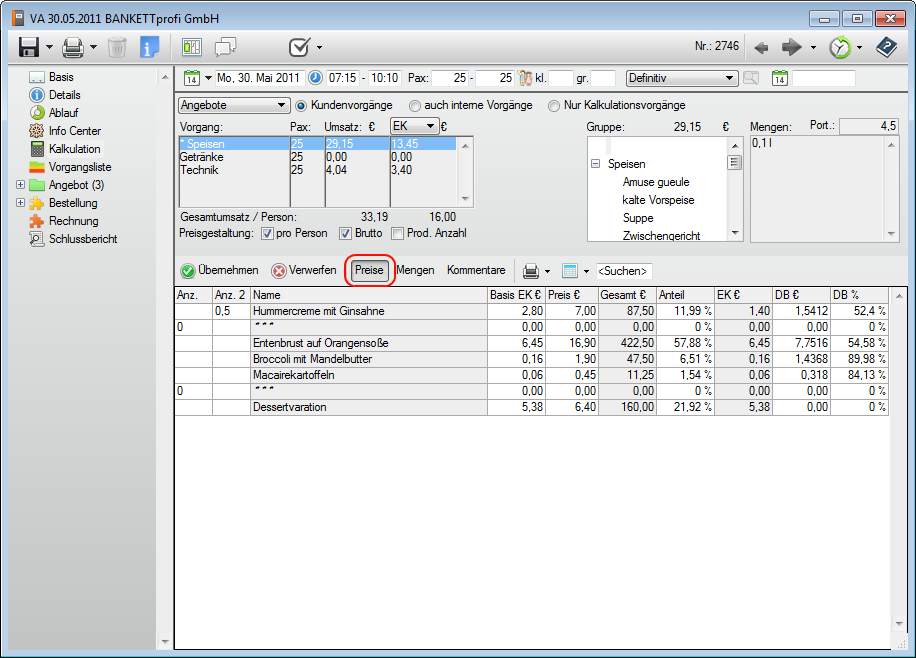
Task: Switch to the Mengen tab
Action: tap(415, 270)
